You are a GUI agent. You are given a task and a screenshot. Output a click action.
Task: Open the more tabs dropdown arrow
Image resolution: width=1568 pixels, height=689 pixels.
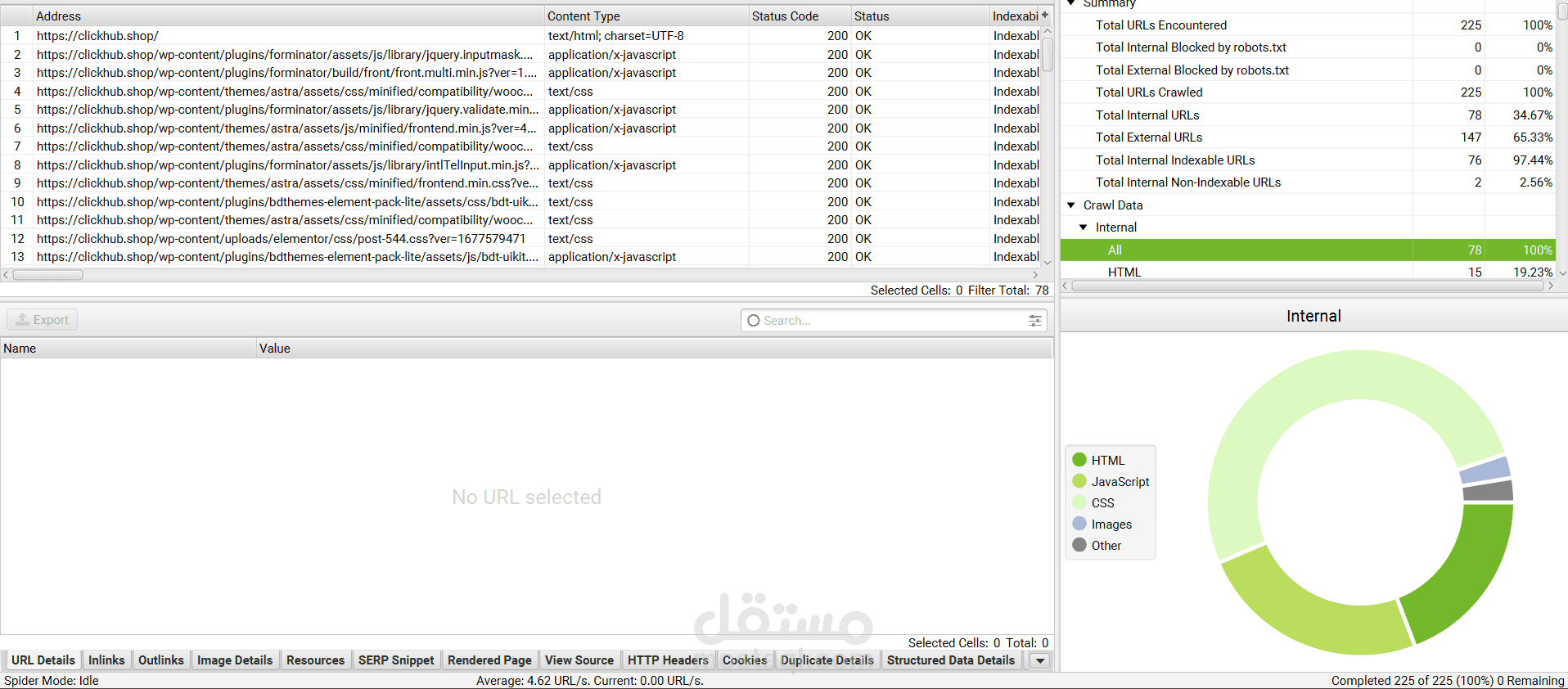click(1039, 660)
